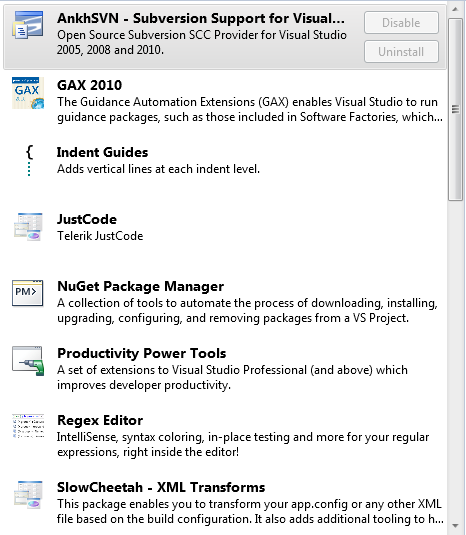Click the GAX 2010 extension icon
This screenshot has height=535, width=466.
coord(28,93)
